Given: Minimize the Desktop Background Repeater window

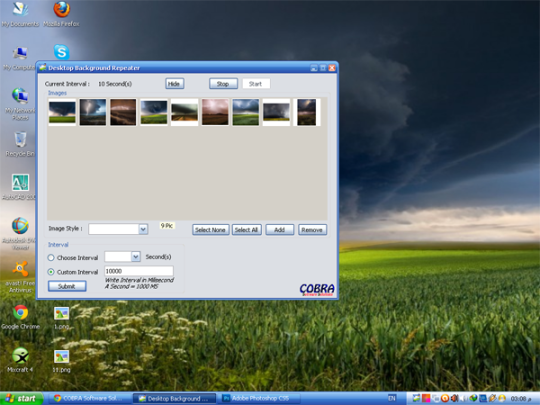Looking at the screenshot, I should [314, 68].
